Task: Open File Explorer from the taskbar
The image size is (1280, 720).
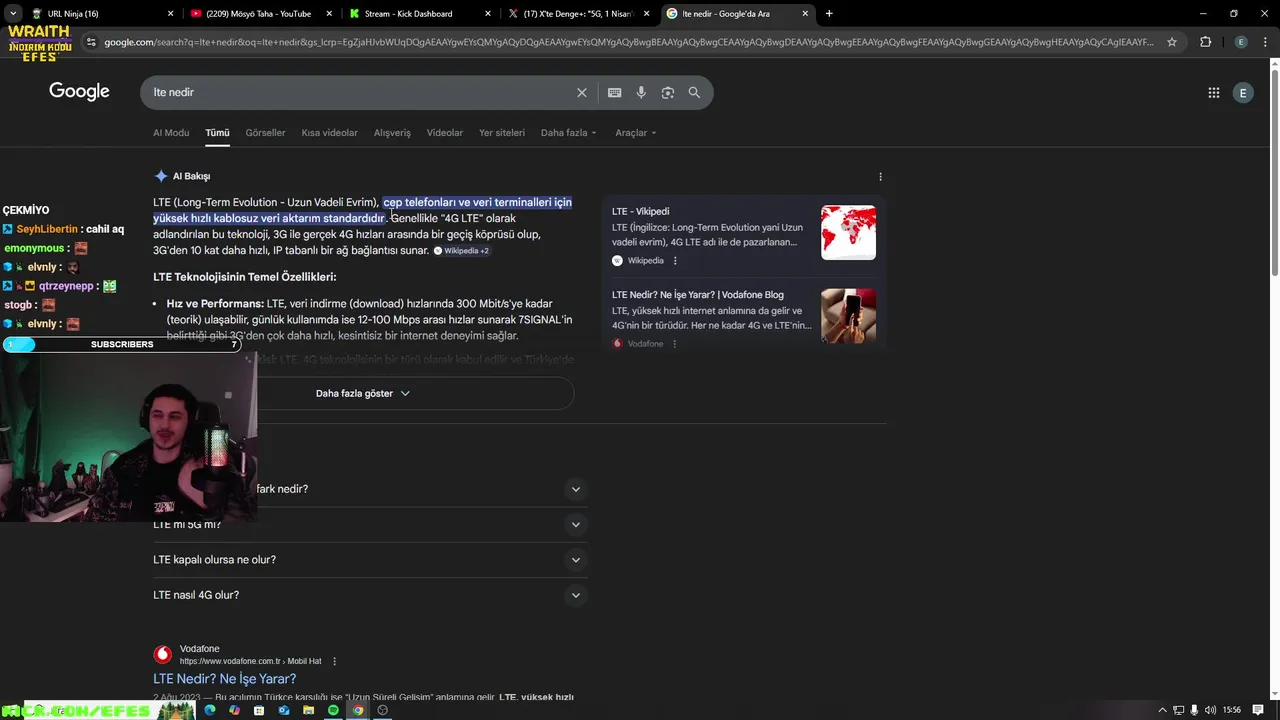Action: pos(308,710)
